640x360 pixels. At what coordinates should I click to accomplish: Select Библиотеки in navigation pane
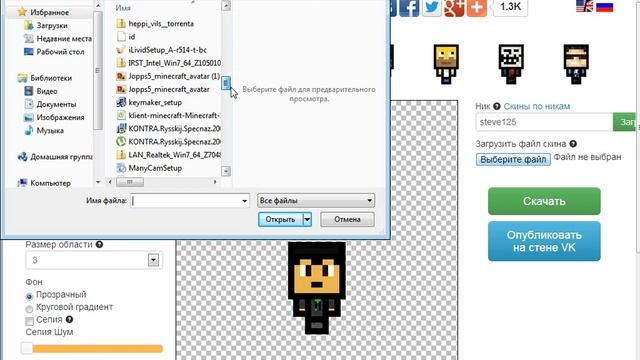(45, 78)
